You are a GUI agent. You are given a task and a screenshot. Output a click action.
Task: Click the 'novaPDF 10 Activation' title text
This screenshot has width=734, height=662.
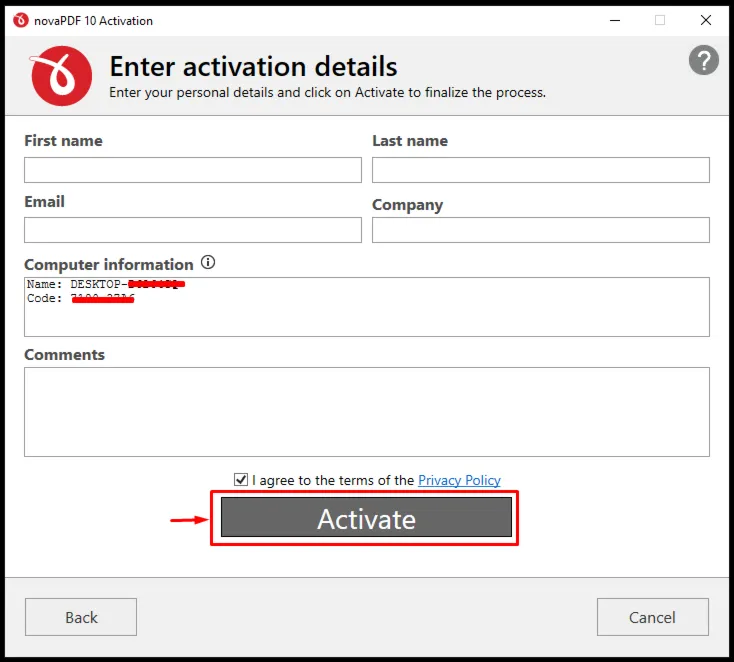[94, 21]
